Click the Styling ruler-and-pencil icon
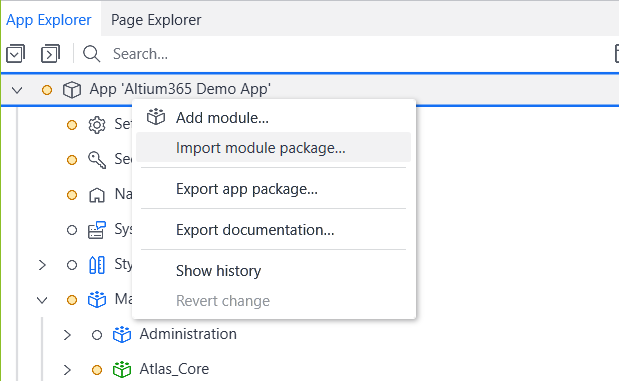This screenshot has height=381, width=619. pos(97,265)
